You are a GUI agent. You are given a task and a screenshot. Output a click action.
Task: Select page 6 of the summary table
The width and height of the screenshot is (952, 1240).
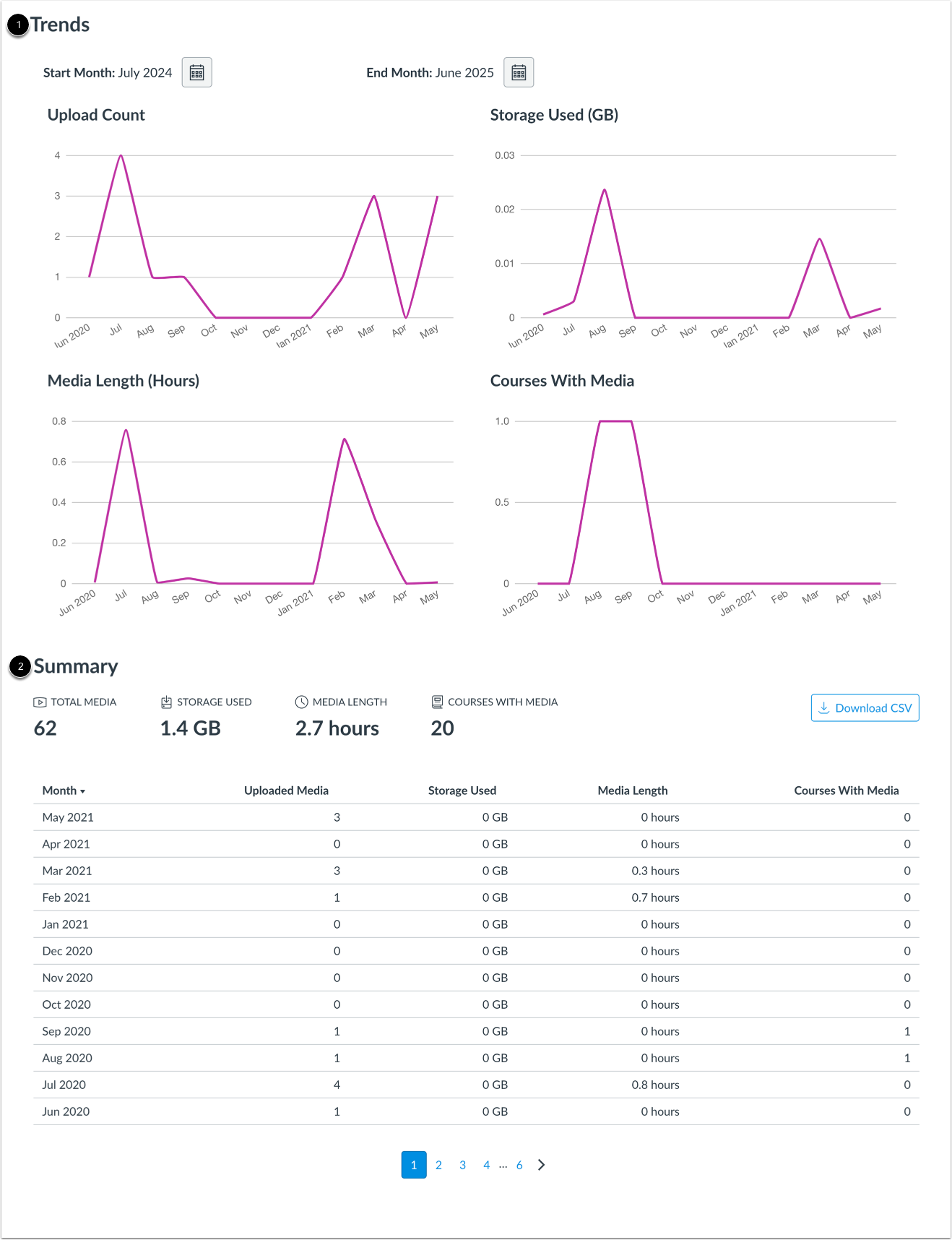[x=519, y=1165]
